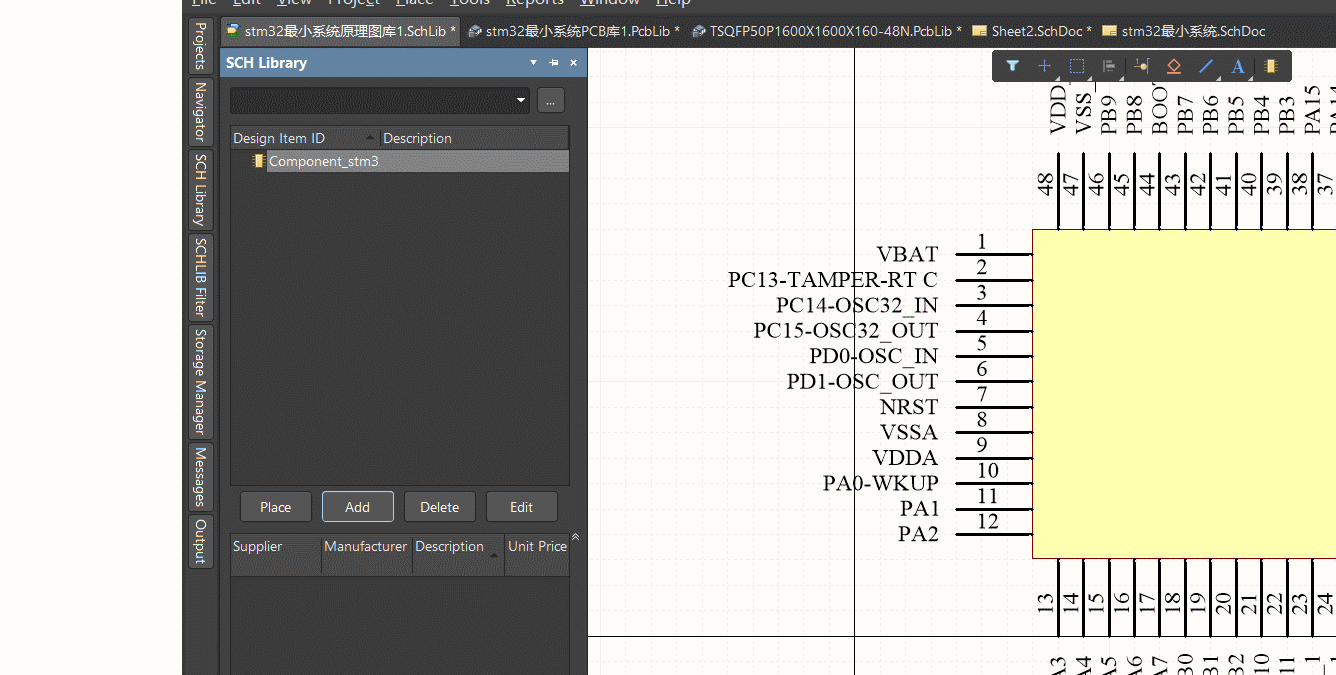Click the PD0-OSC_IN pin label
The width and height of the screenshot is (1336, 675).
click(x=874, y=356)
